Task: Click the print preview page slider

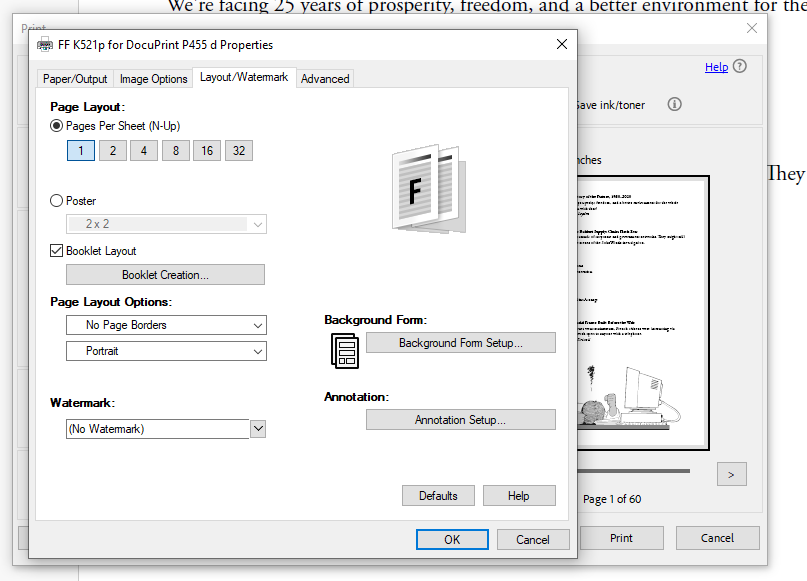Action: click(634, 471)
